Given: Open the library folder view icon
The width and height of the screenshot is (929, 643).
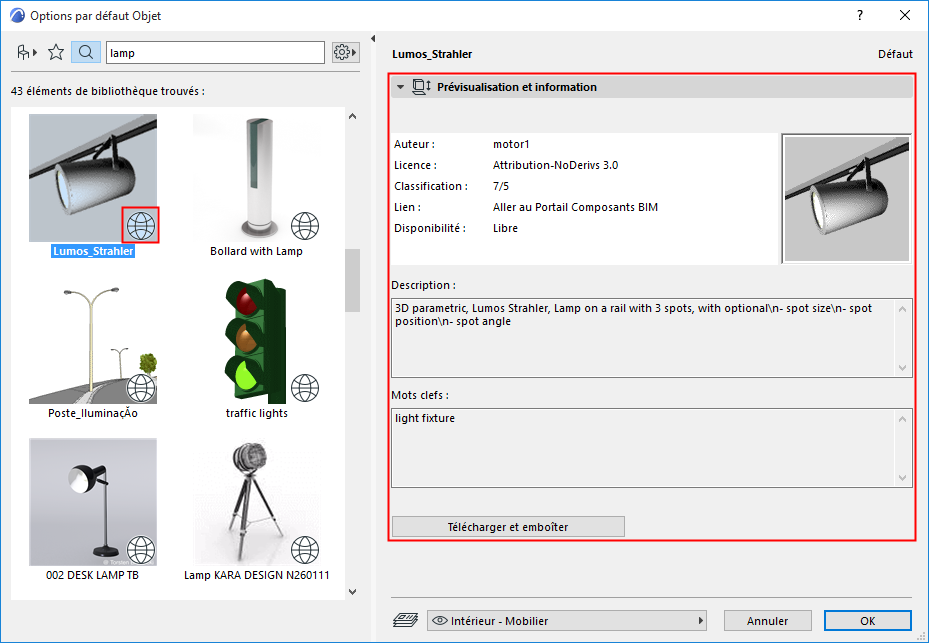Looking at the screenshot, I should point(27,53).
